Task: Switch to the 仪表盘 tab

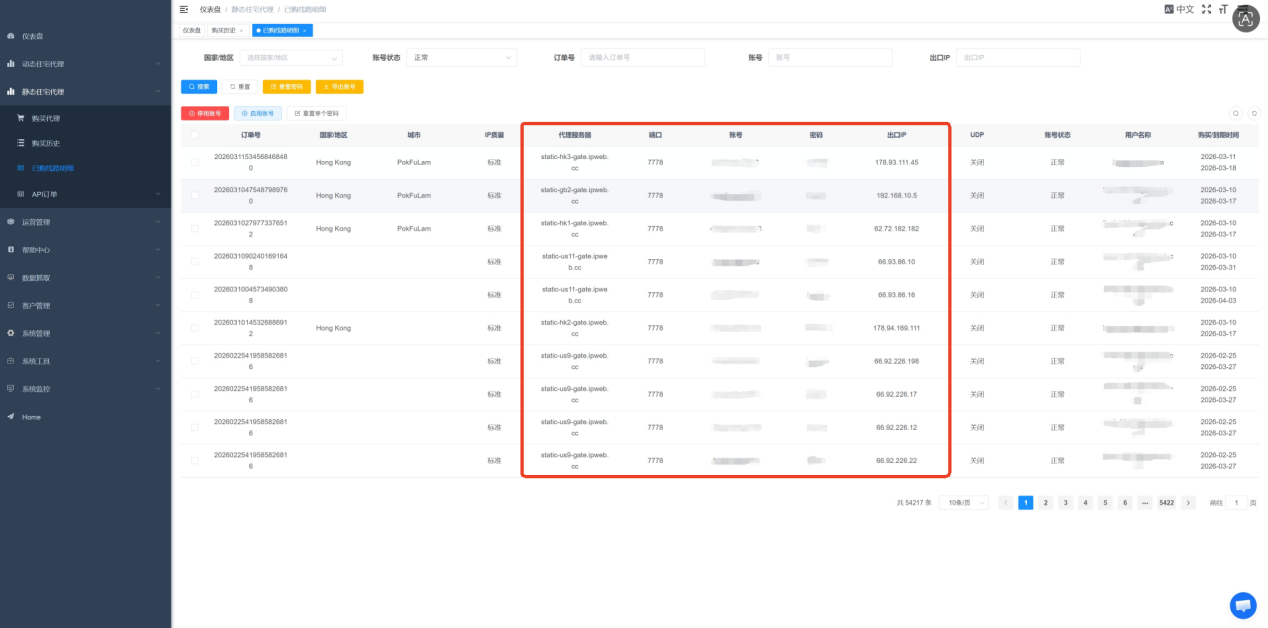Action: (191, 30)
